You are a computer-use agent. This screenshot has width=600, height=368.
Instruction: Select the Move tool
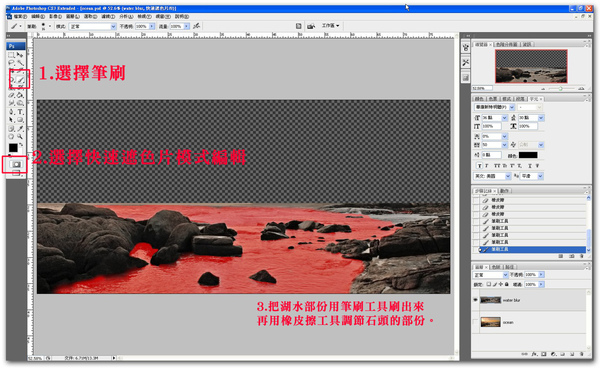point(20,55)
